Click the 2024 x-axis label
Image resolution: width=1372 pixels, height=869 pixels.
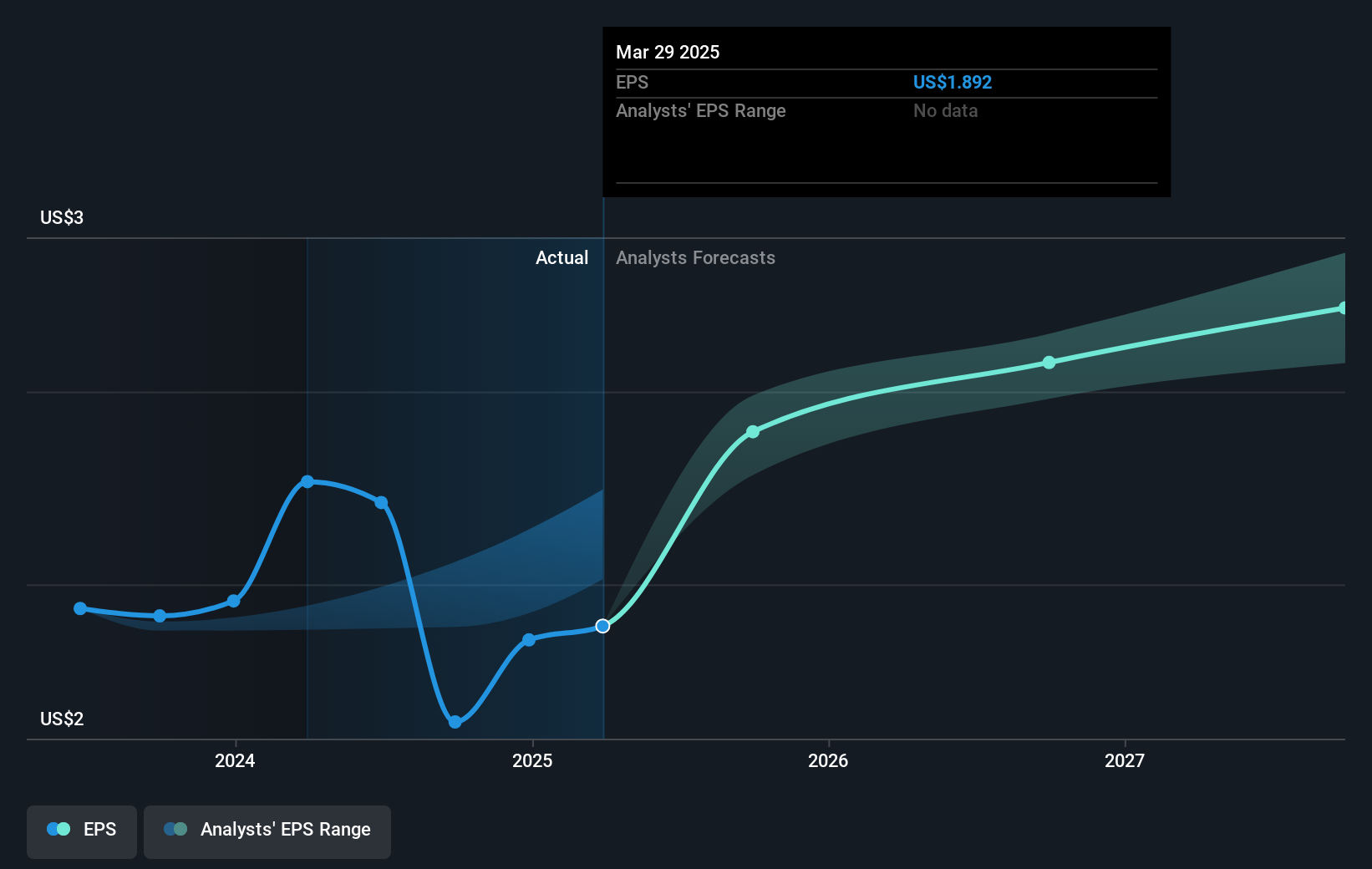click(x=235, y=760)
